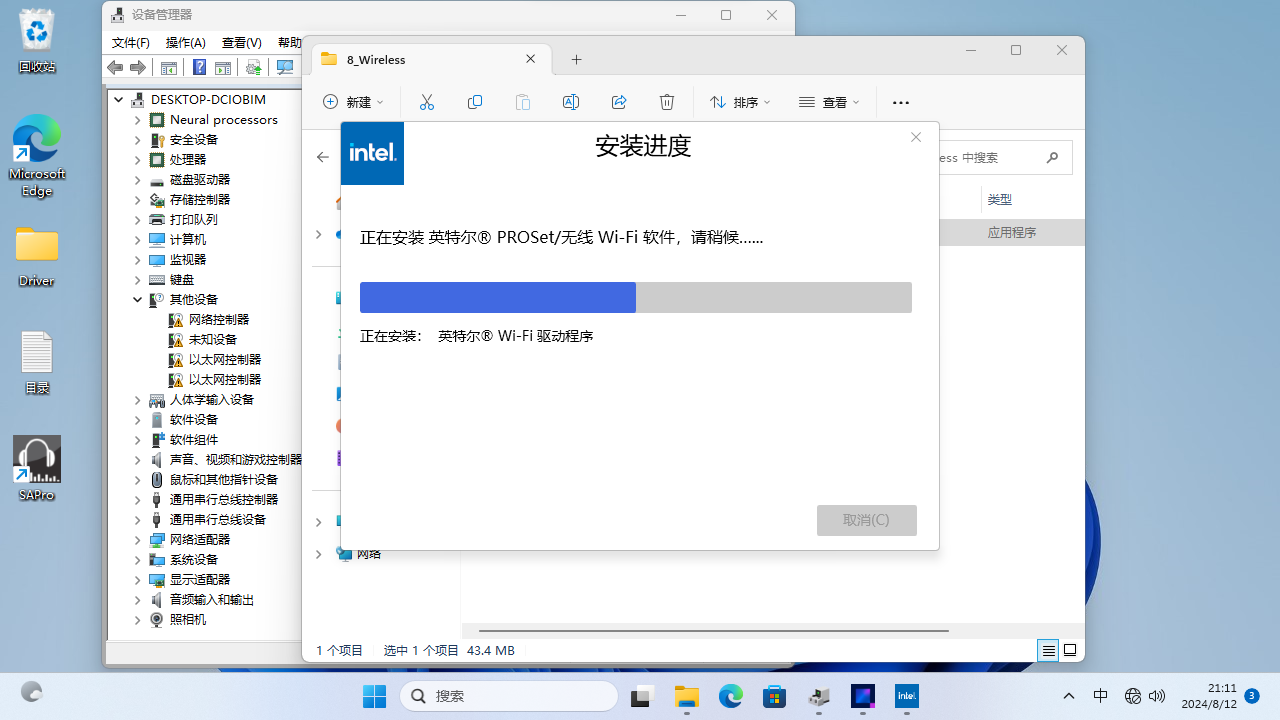The image size is (1280, 720).
Task: Expand the 网络适配器 device category
Action: point(138,539)
